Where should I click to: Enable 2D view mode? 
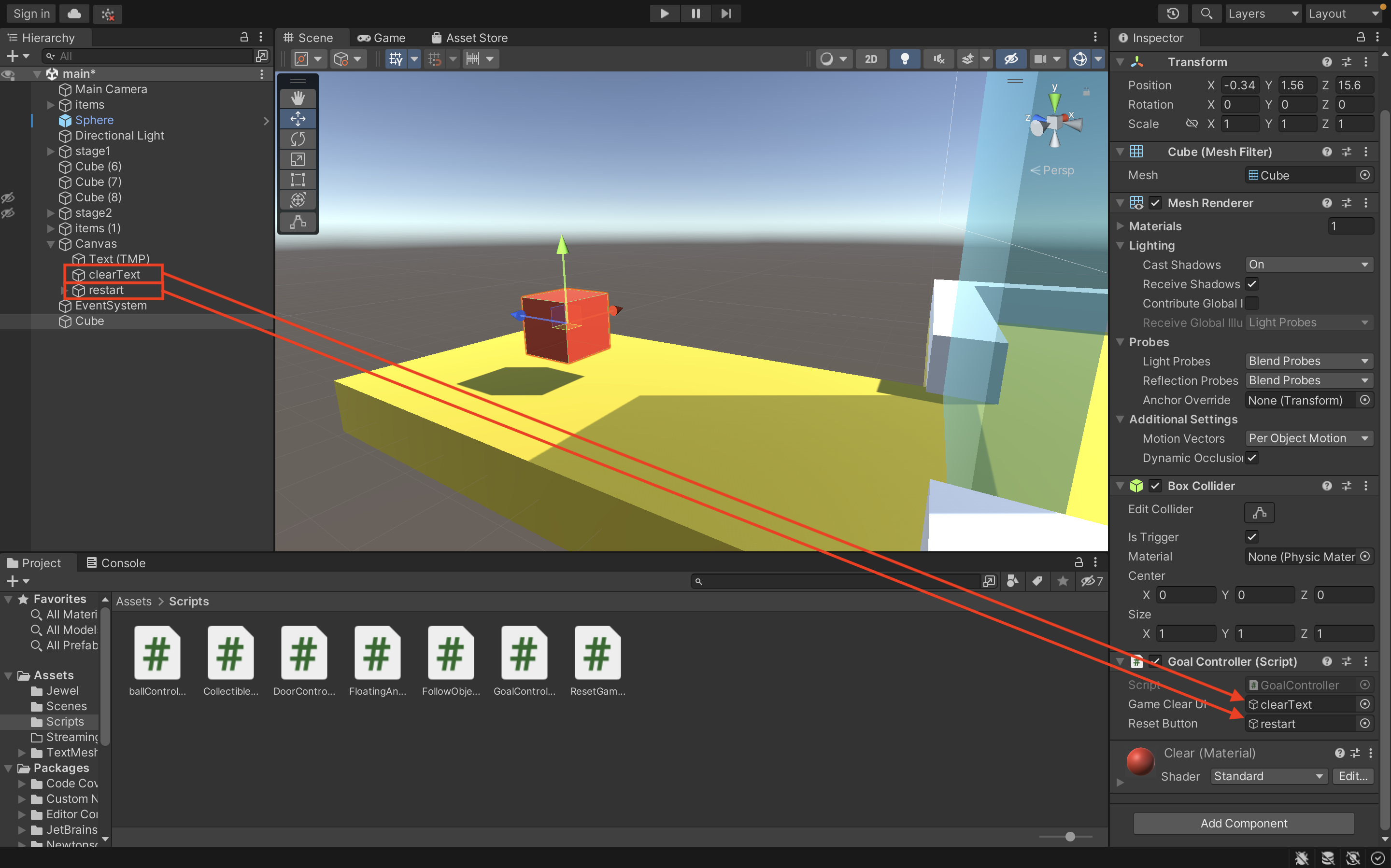[871, 58]
